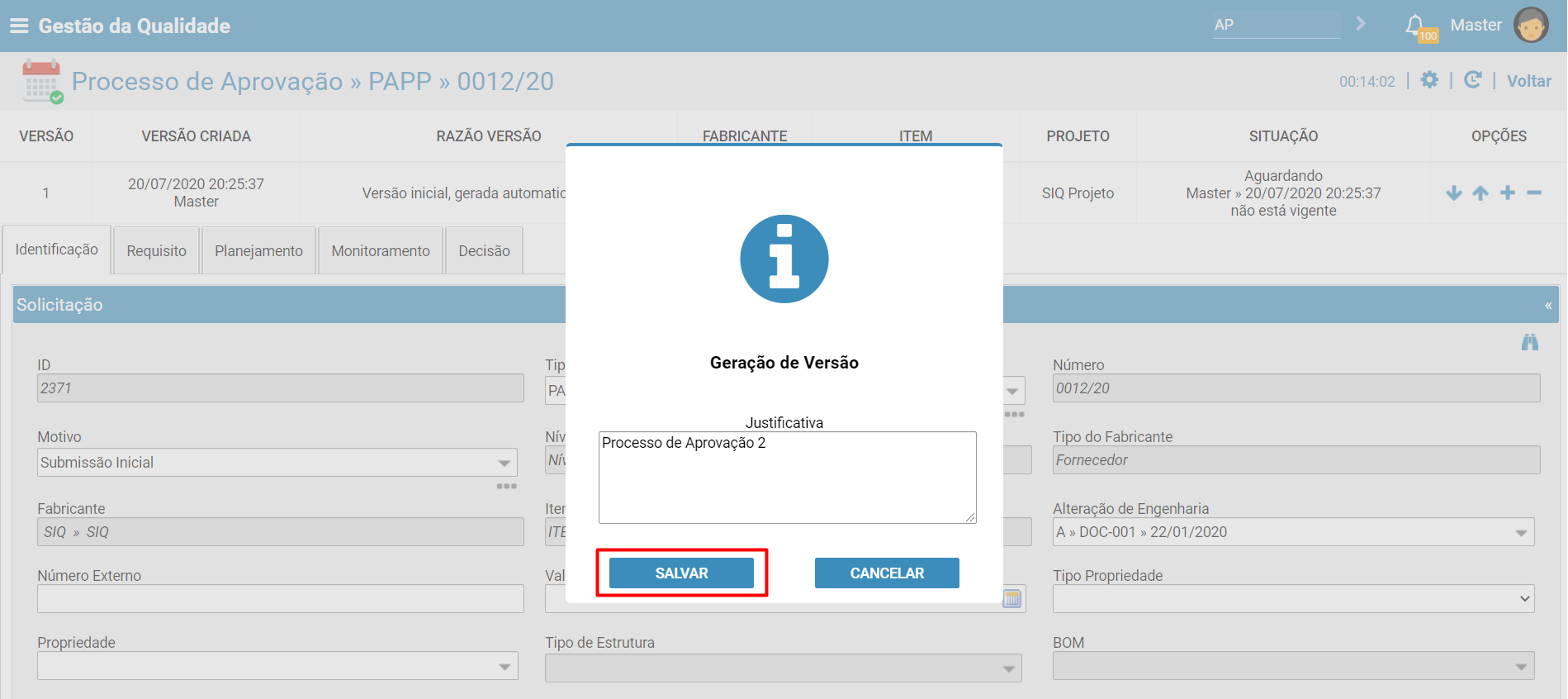Click the calendar icon beside the Val field

[x=1012, y=599]
